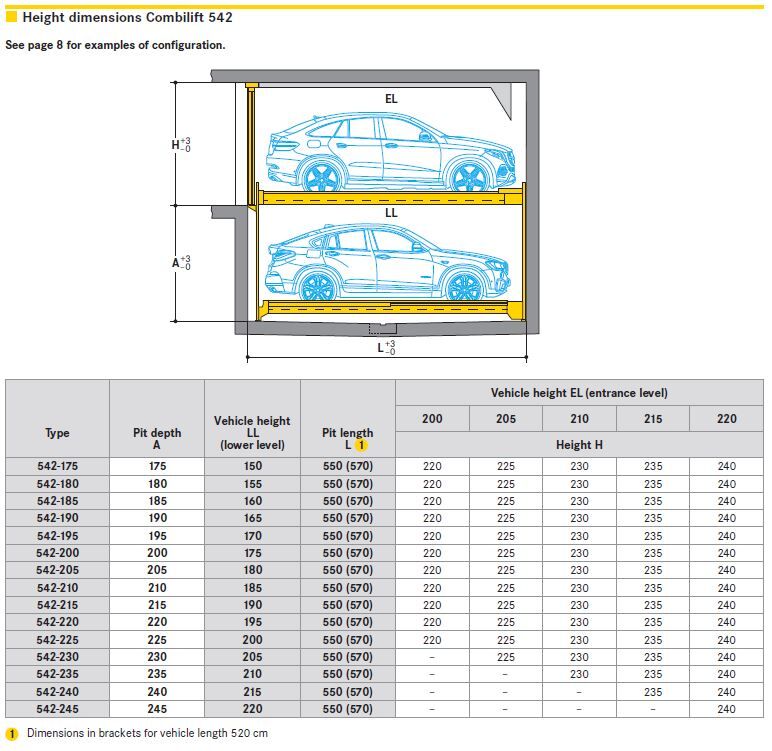Click the 'Vehicle height EL (entrance level)' header
The image size is (772, 751).
579,393
